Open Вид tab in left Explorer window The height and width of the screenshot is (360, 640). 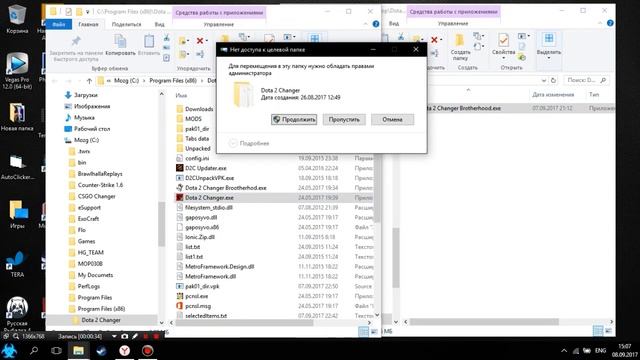tap(160, 24)
